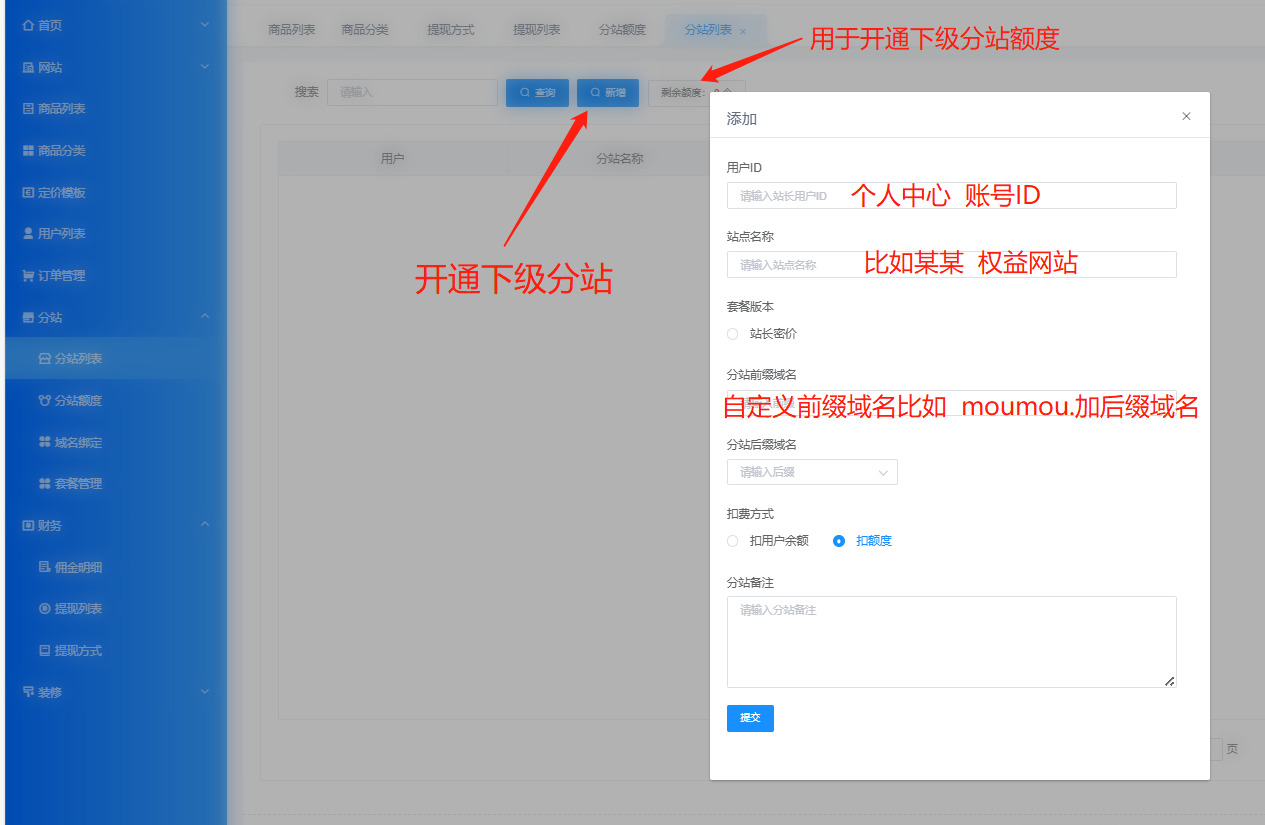This screenshot has width=1265, height=825.
Task: Select the 扣额度 radio option
Action: click(x=839, y=541)
